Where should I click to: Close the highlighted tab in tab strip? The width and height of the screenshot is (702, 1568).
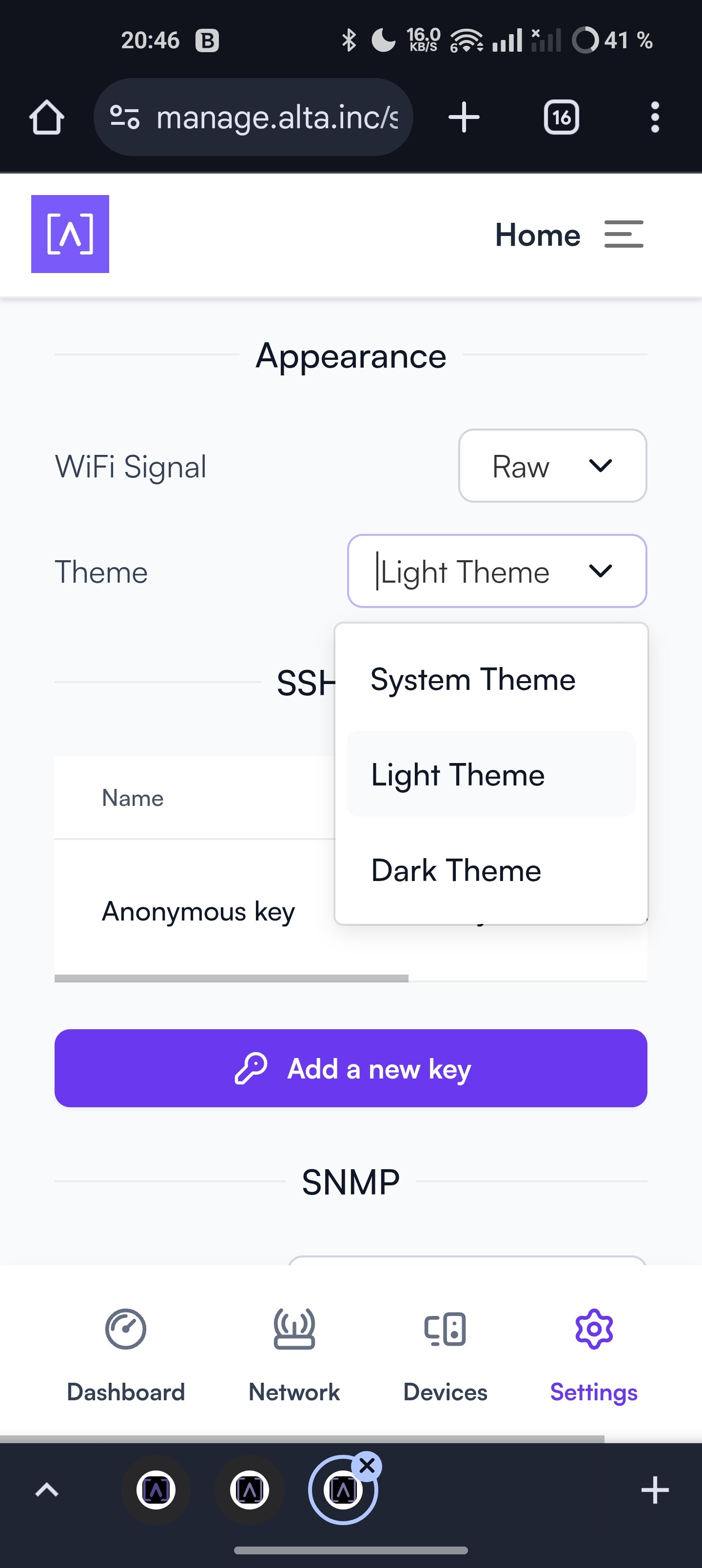coord(367,1467)
